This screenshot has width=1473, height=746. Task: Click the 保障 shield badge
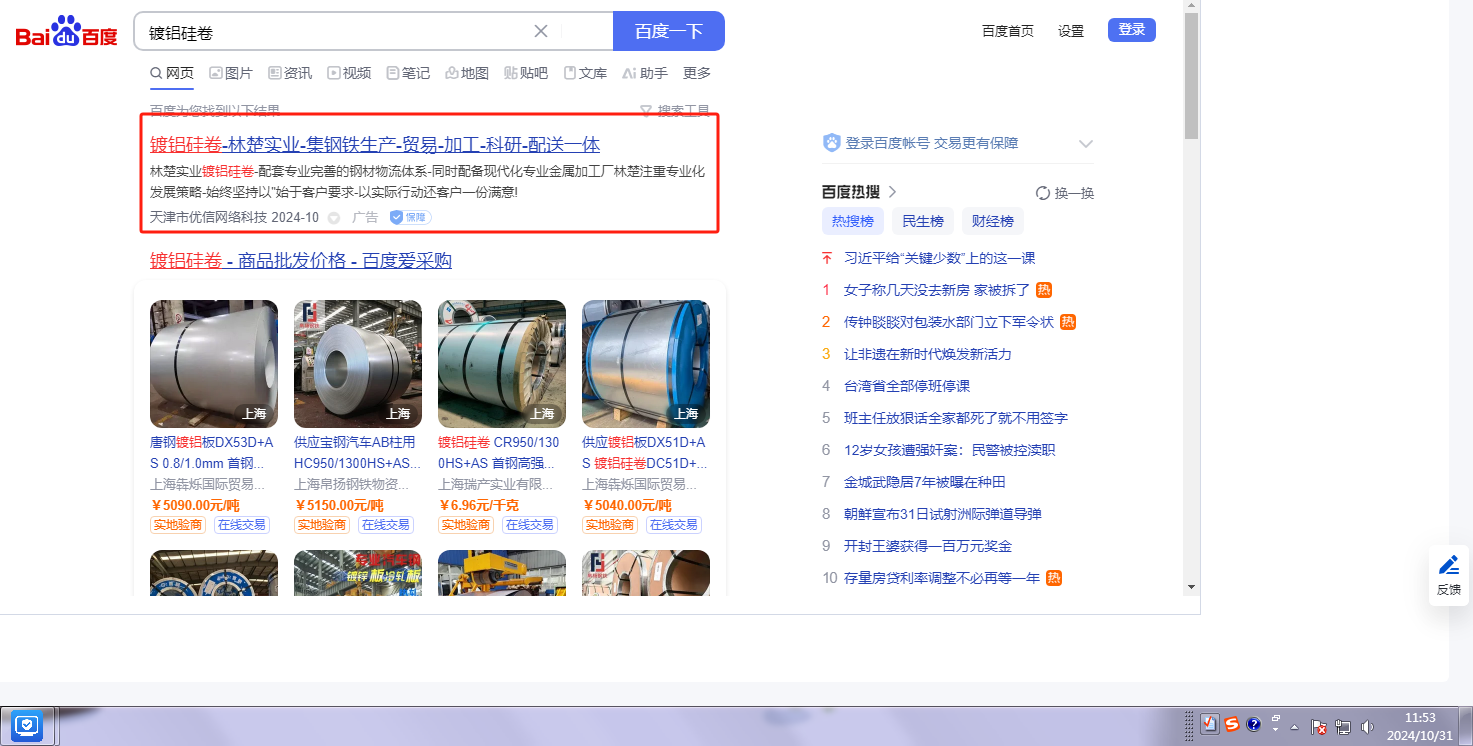410,217
